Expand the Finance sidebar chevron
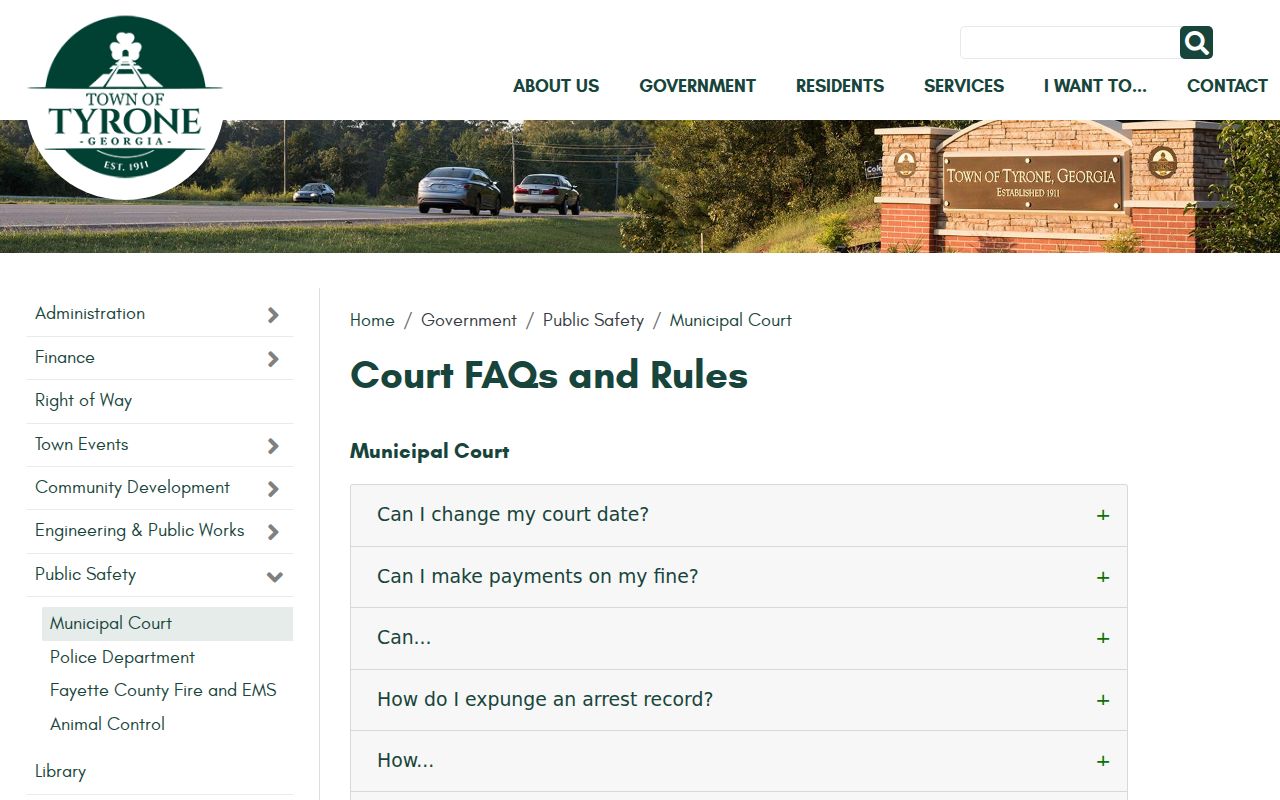This screenshot has height=800, width=1280. [x=273, y=359]
